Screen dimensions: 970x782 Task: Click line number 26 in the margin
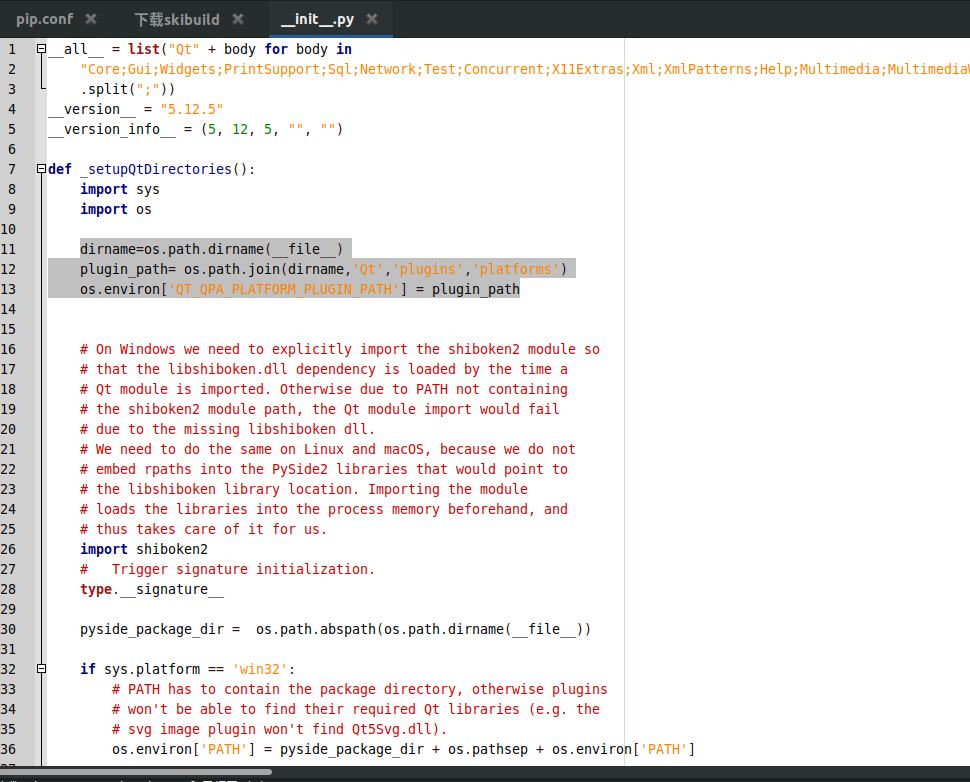coord(9,549)
